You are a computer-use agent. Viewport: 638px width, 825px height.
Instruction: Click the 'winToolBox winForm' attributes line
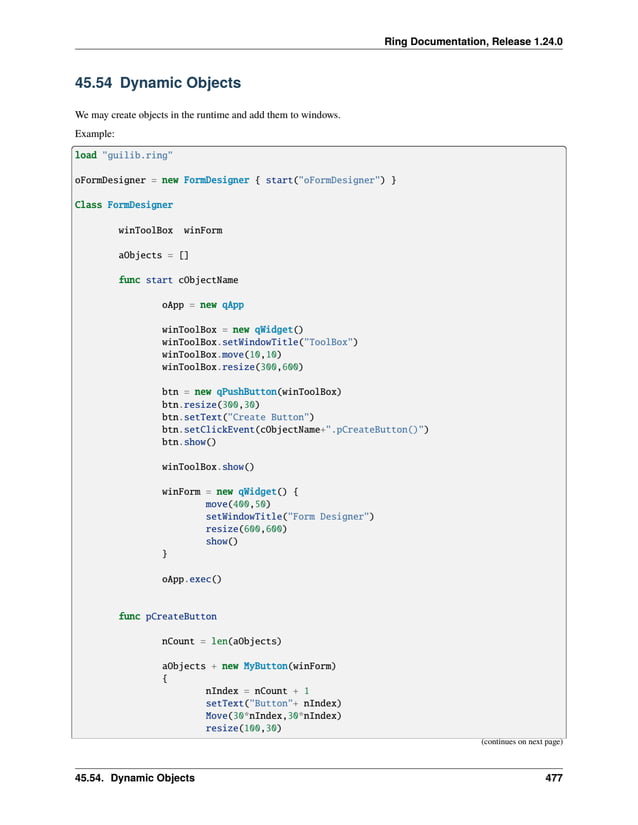(x=170, y=230)
